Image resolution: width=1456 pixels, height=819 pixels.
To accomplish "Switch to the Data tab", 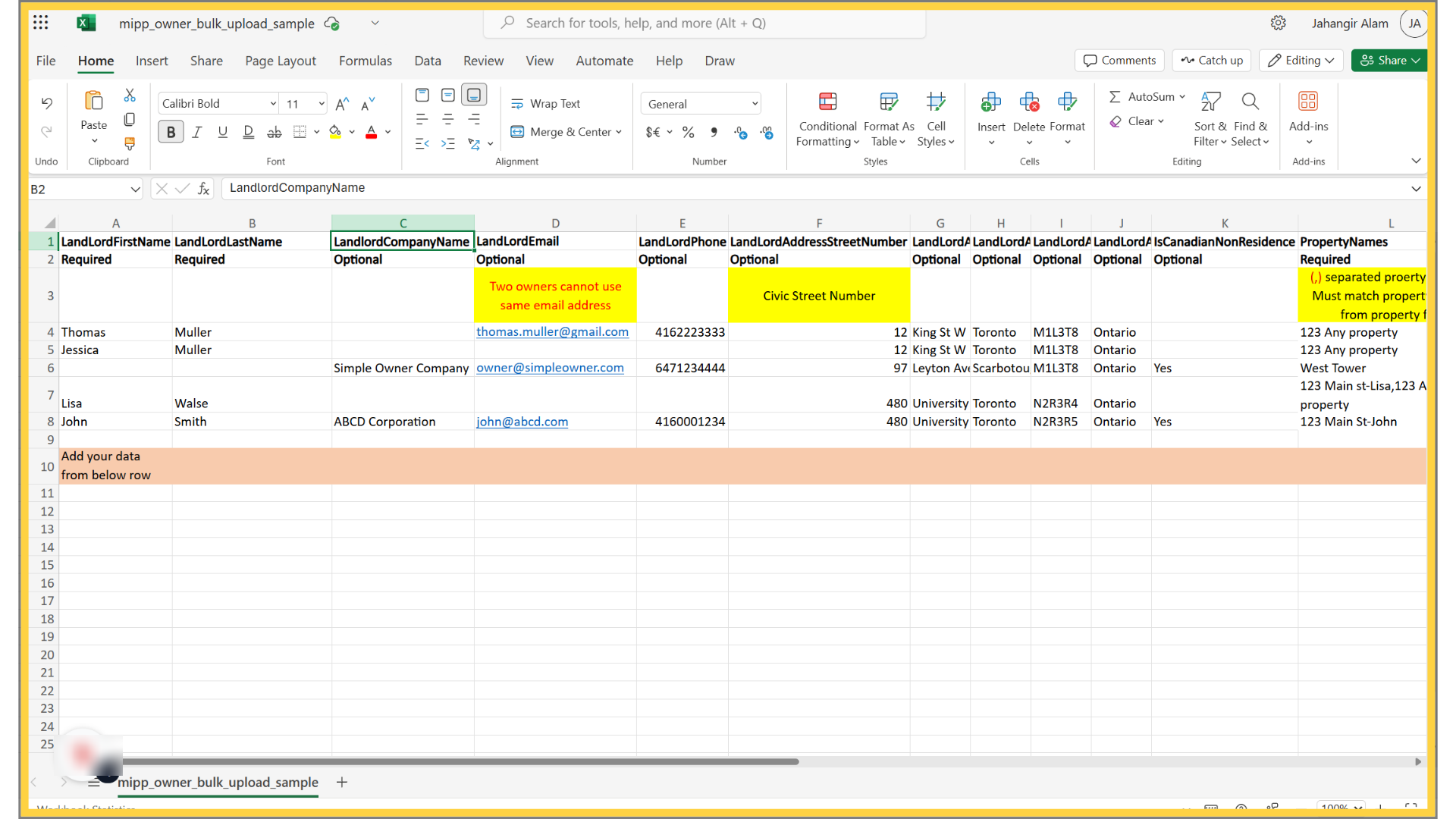I will [x=428, y=61].
